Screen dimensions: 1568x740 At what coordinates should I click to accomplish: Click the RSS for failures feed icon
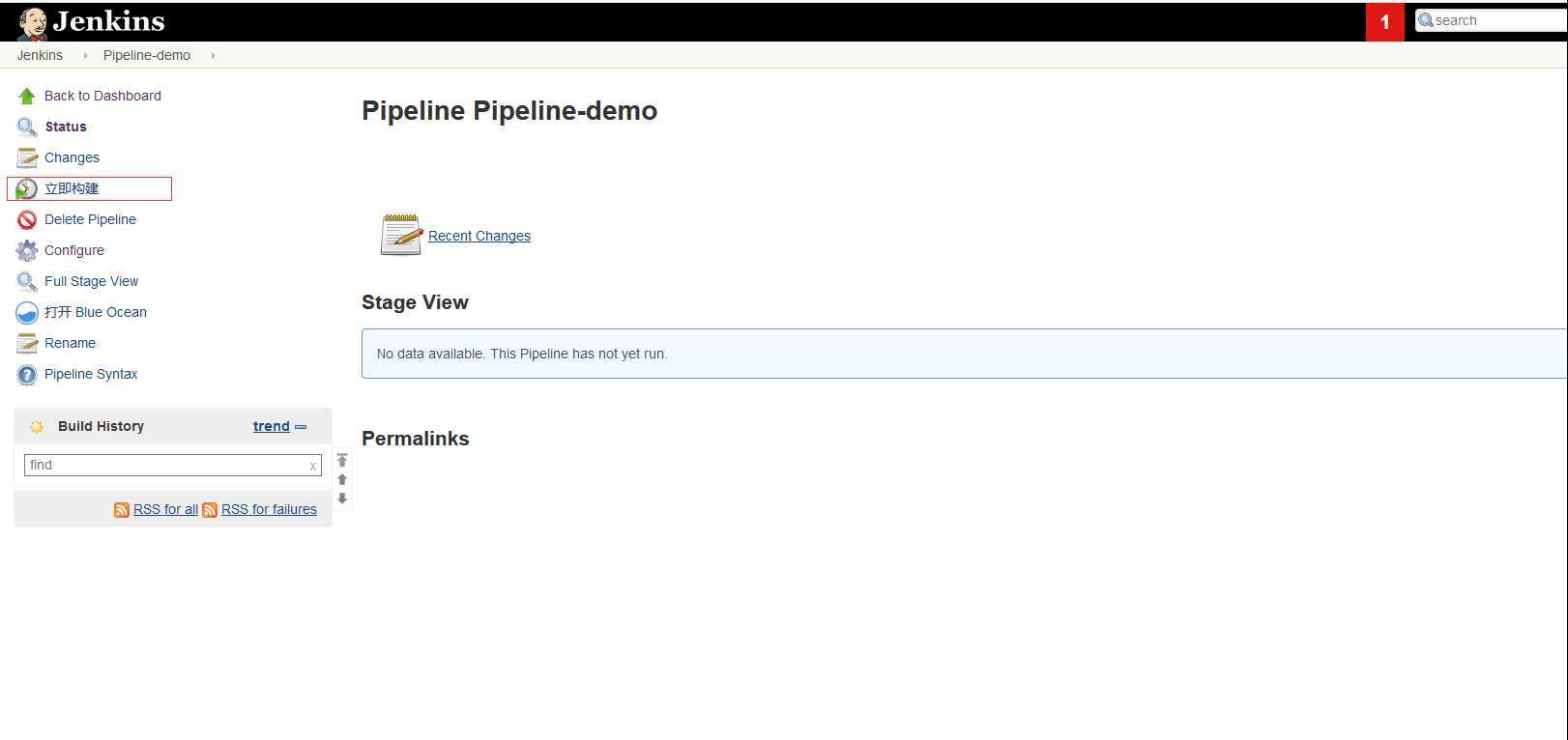(210, 510)
